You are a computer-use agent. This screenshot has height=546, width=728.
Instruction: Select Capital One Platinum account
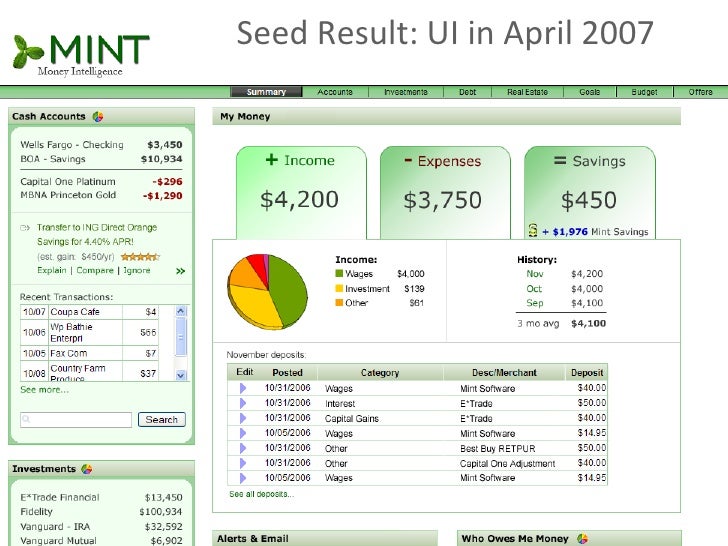click(101, 182)
